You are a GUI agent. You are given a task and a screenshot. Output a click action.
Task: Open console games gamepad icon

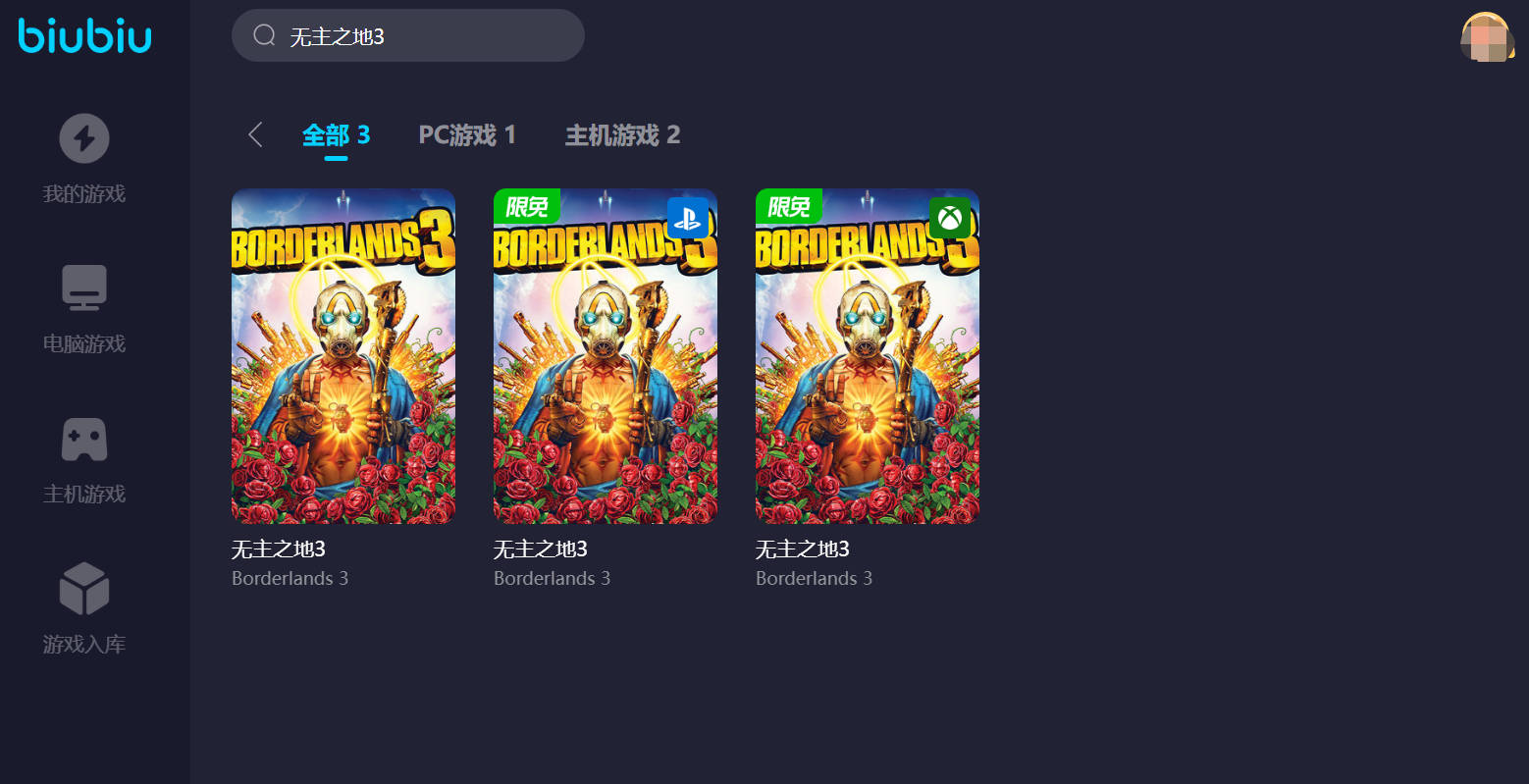[84, 440]
